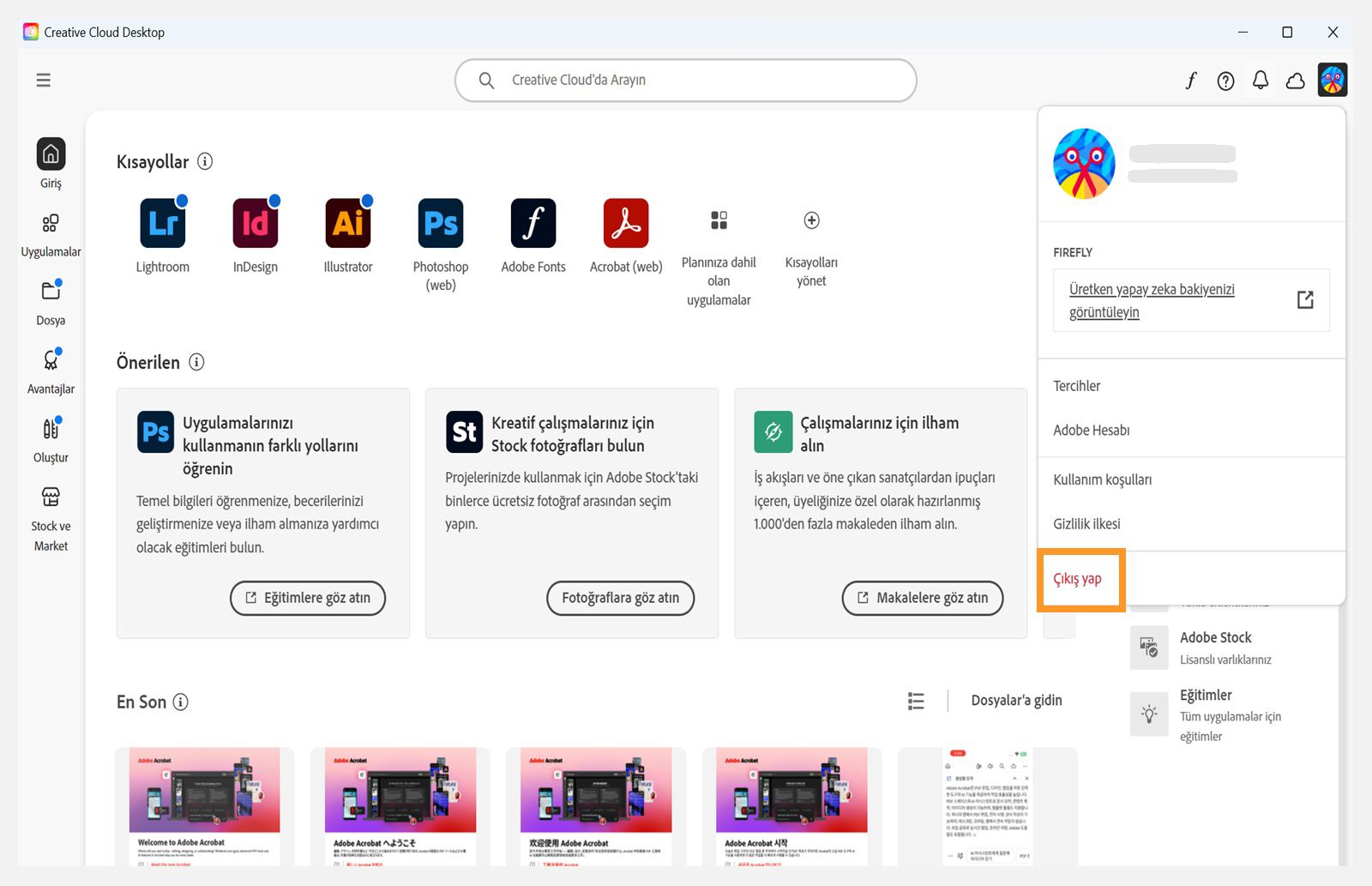Go to Giriş home in sidebar

51,163
